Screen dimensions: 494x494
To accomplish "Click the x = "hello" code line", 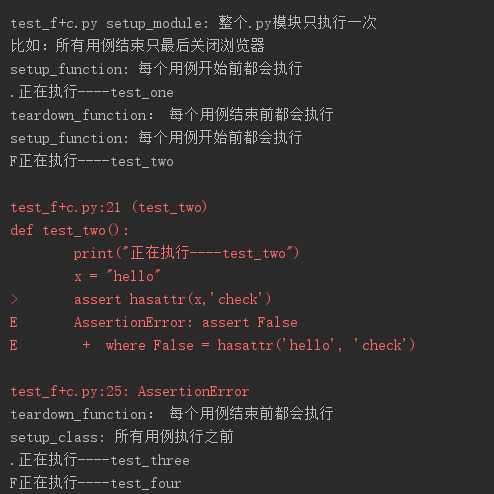I will pyautogui.click(x=117, y=276).
